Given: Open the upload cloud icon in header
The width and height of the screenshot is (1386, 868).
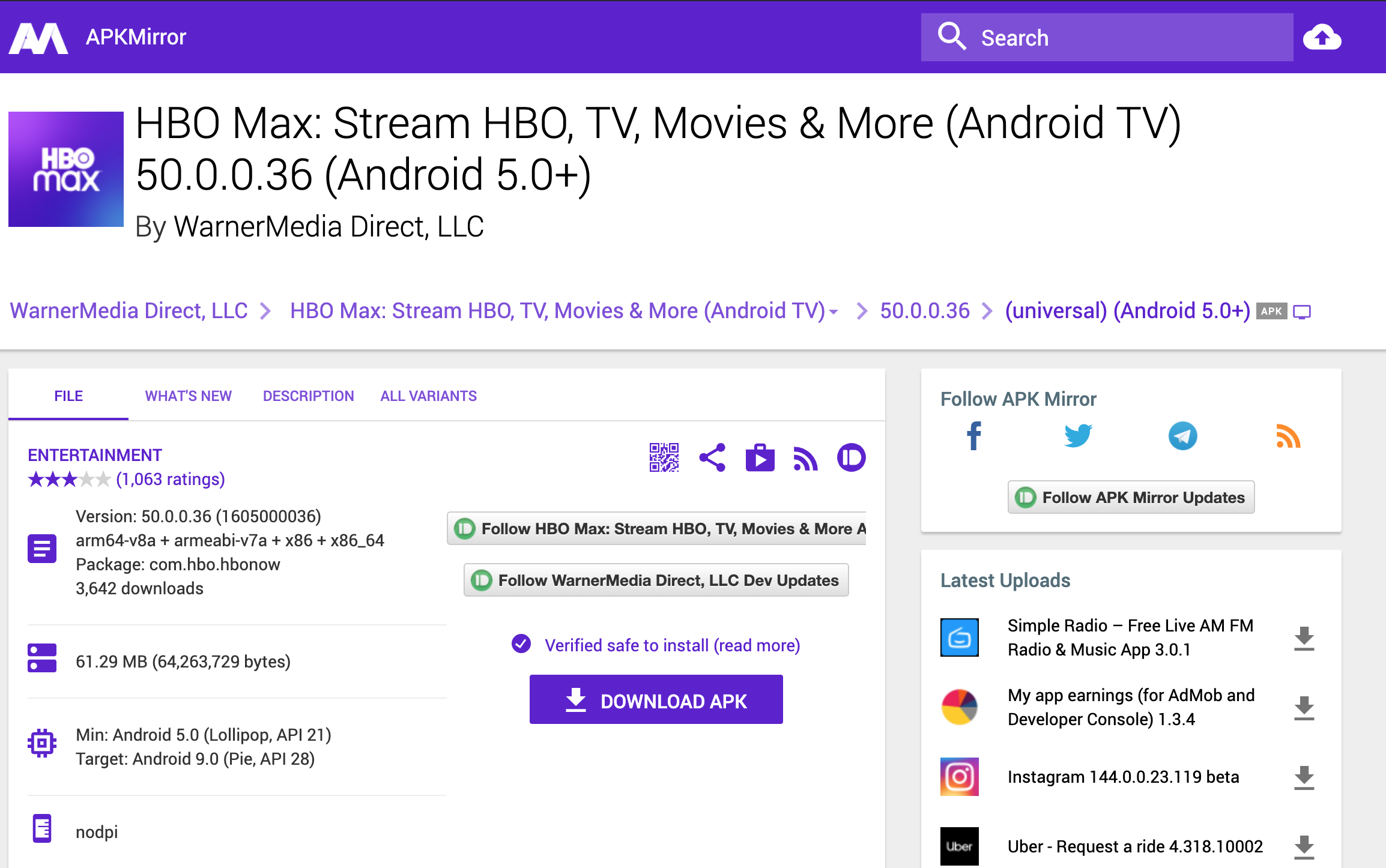Looking at the screenshot, I should (1322, 37).
